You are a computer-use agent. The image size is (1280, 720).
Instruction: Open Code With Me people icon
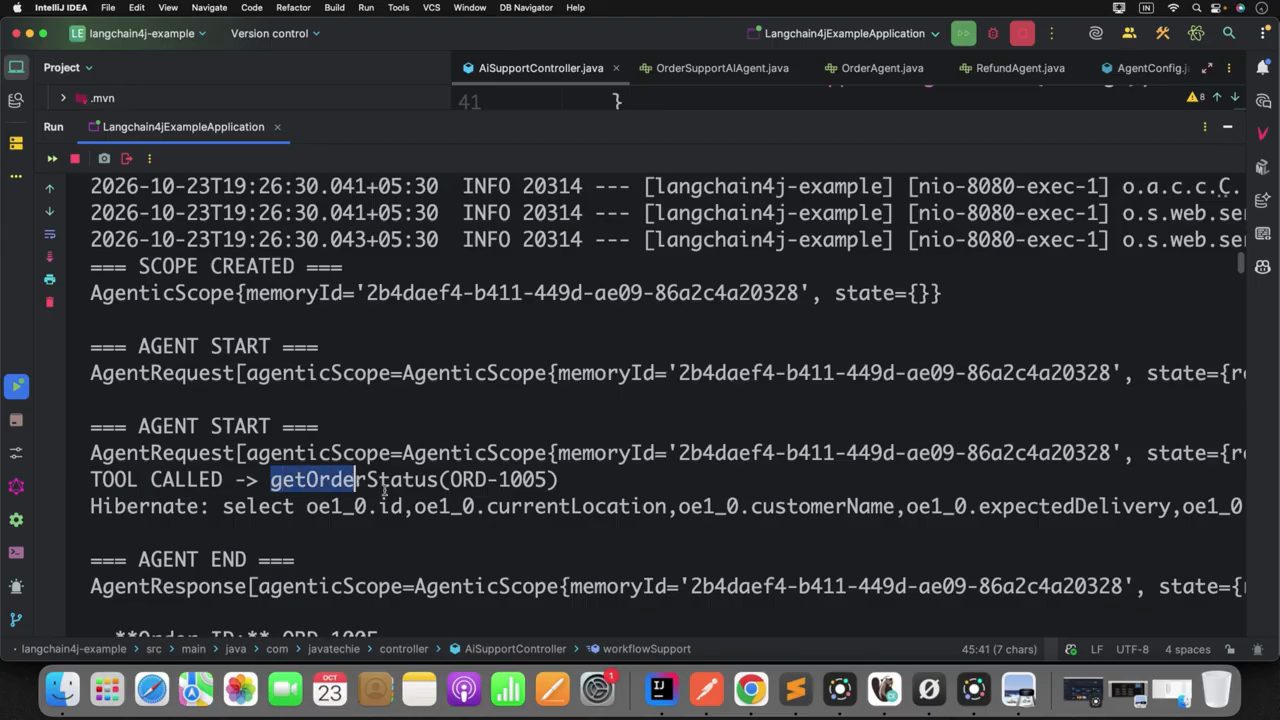(x=1129, y=33)
